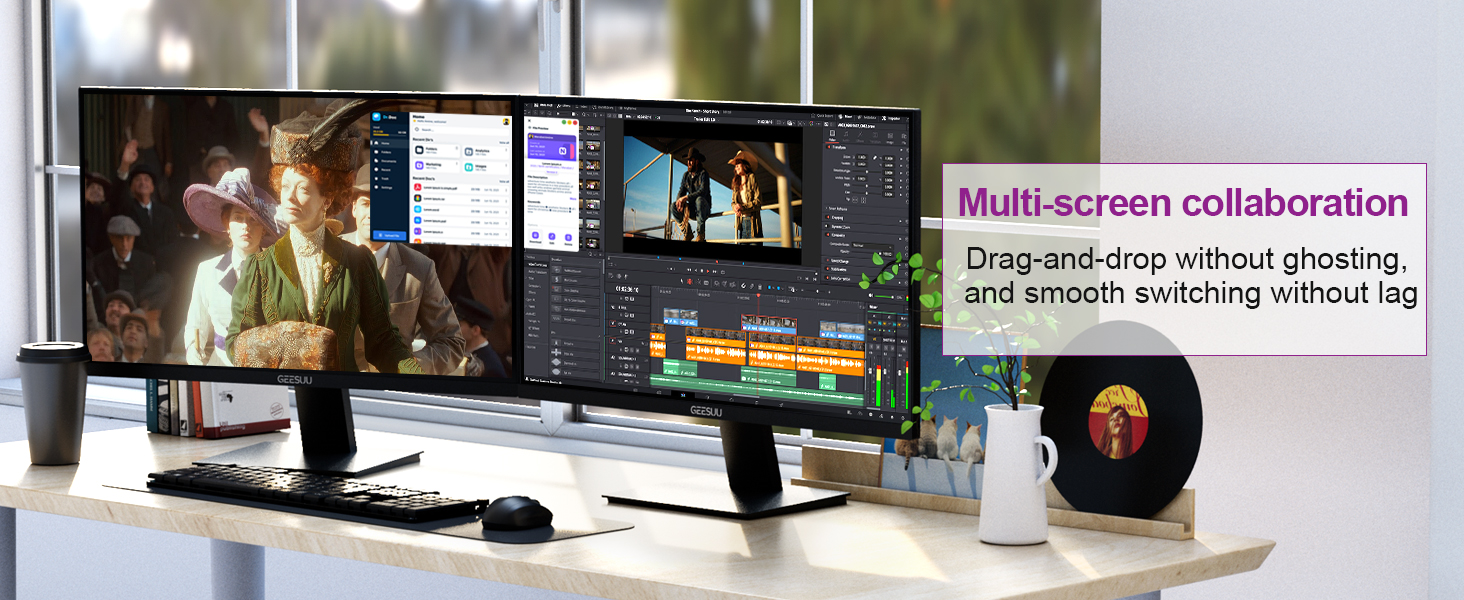Click the red playhead marker on timeline ruler

point(758,293)
